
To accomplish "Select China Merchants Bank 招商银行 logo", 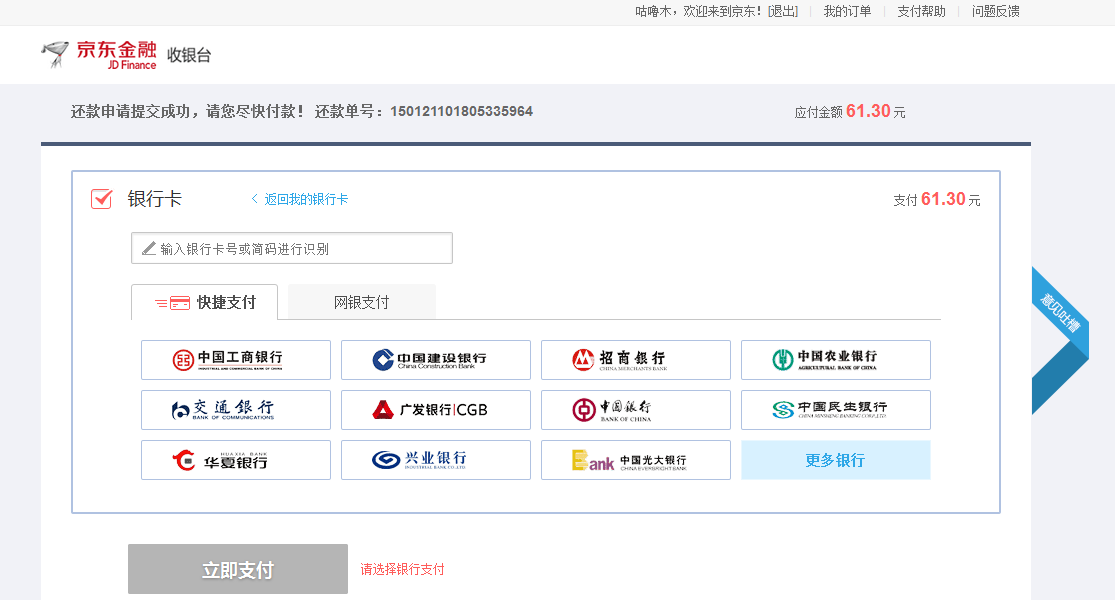I will (x=635, y=360).
